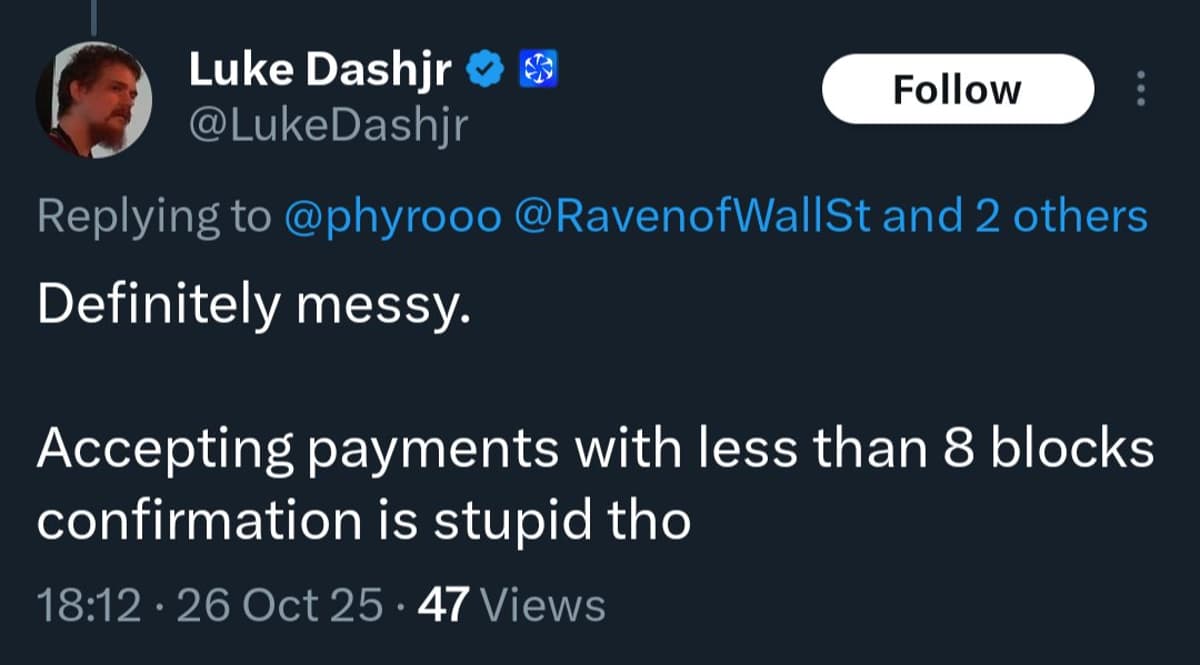Open Luke Dashjr's profile picture
The image size is (1200, 665).
pos(95,101)
